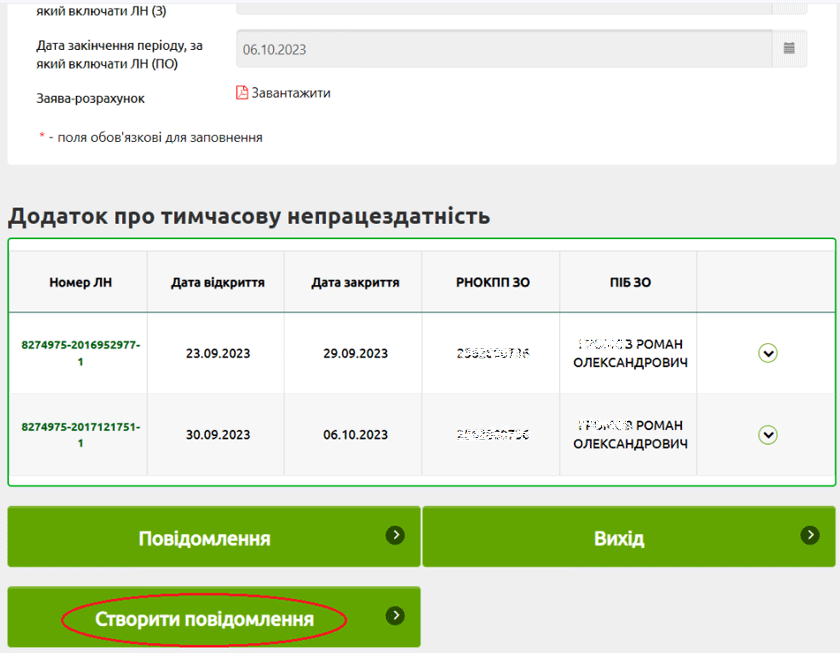The width and height of the screenshot is (840, 653).
Task: Click the Дата закриття column header
Action: coord(355,282)
